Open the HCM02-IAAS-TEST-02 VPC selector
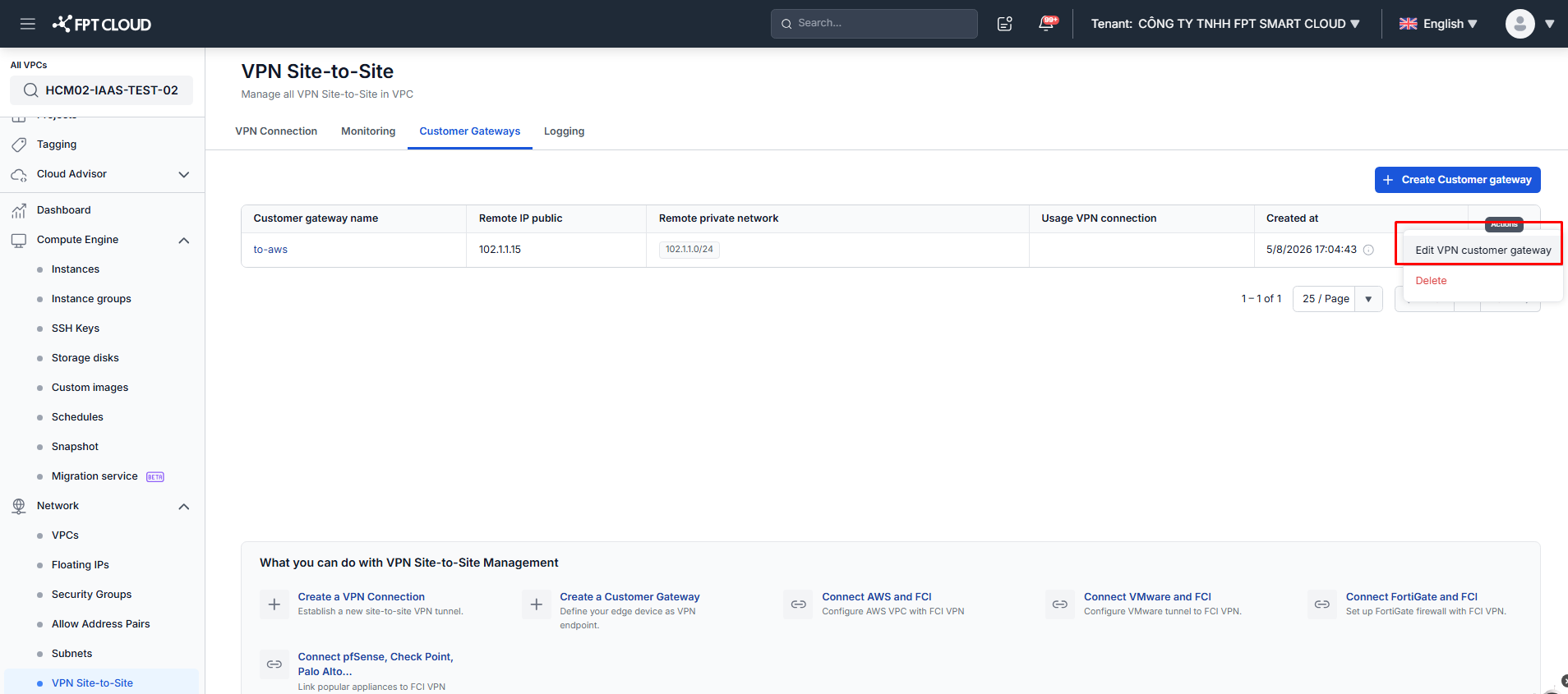This screenshot has height=694, width=1568. coord(102,90)
